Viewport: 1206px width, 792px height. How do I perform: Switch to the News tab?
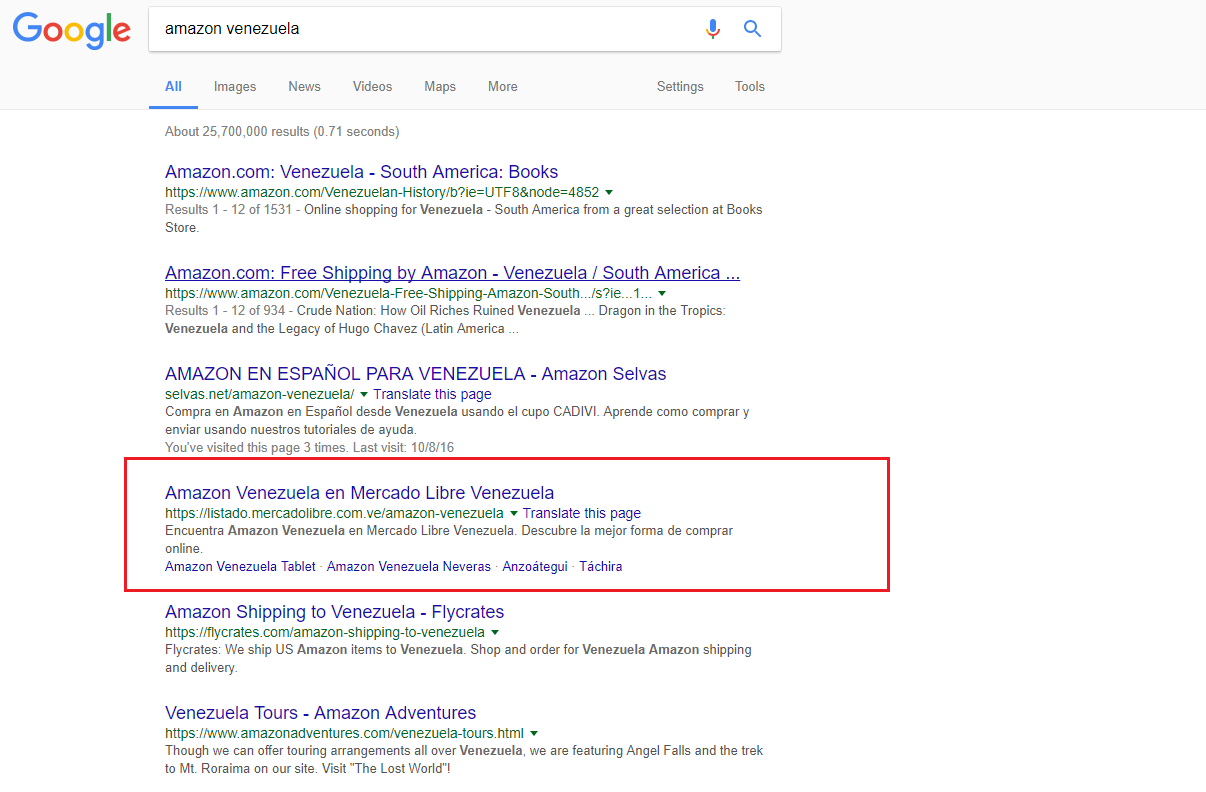point(304,86)
